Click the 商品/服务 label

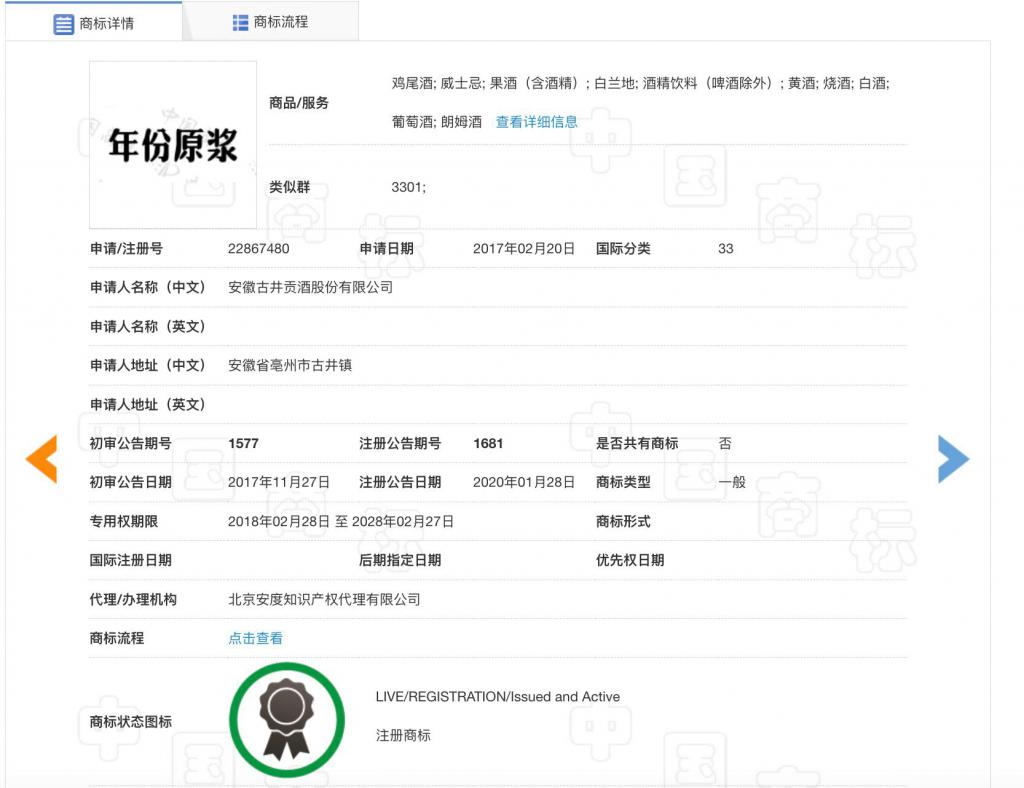tap(299, 102)
